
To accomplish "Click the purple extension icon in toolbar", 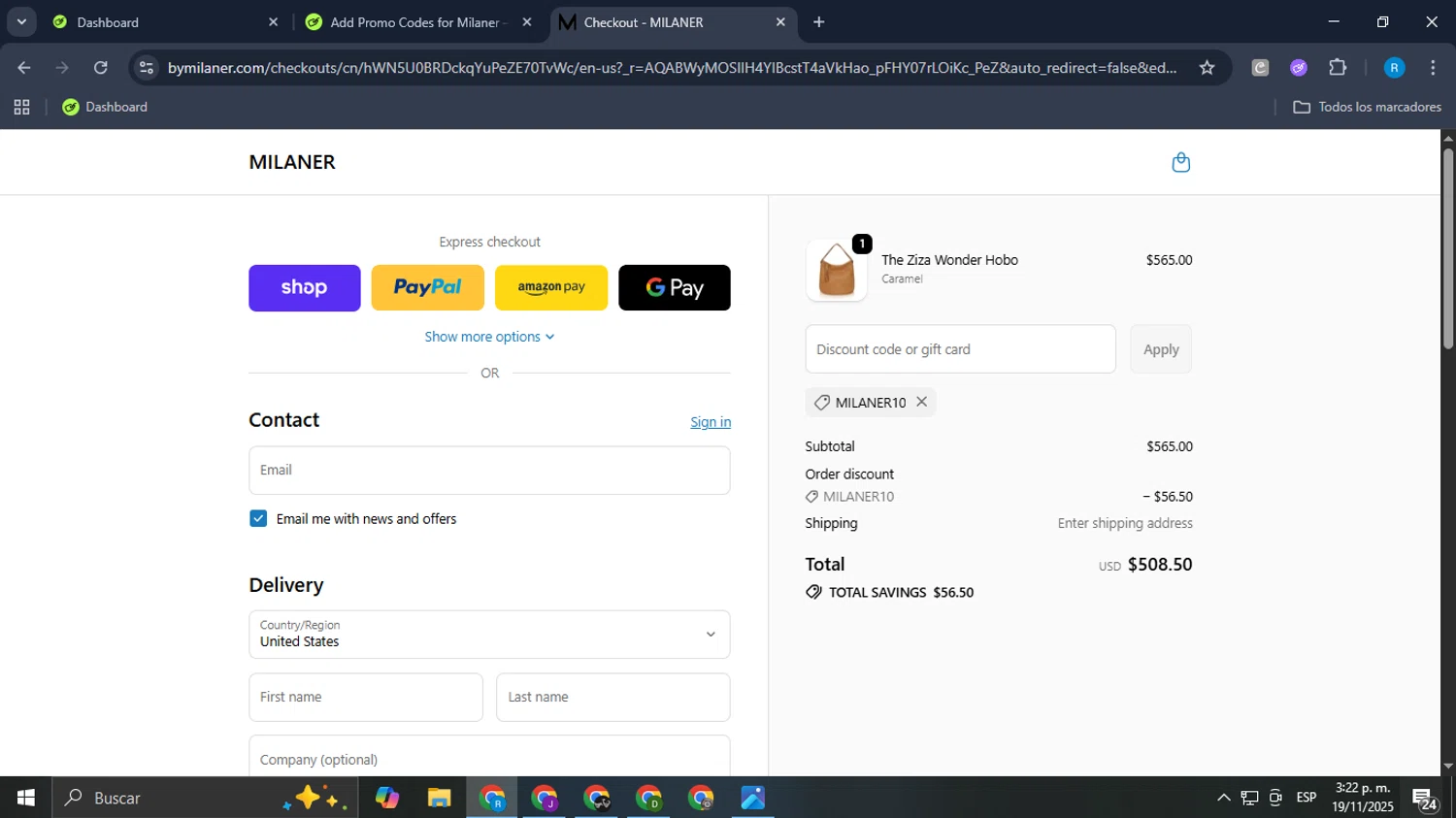I will pos(1299,68).
